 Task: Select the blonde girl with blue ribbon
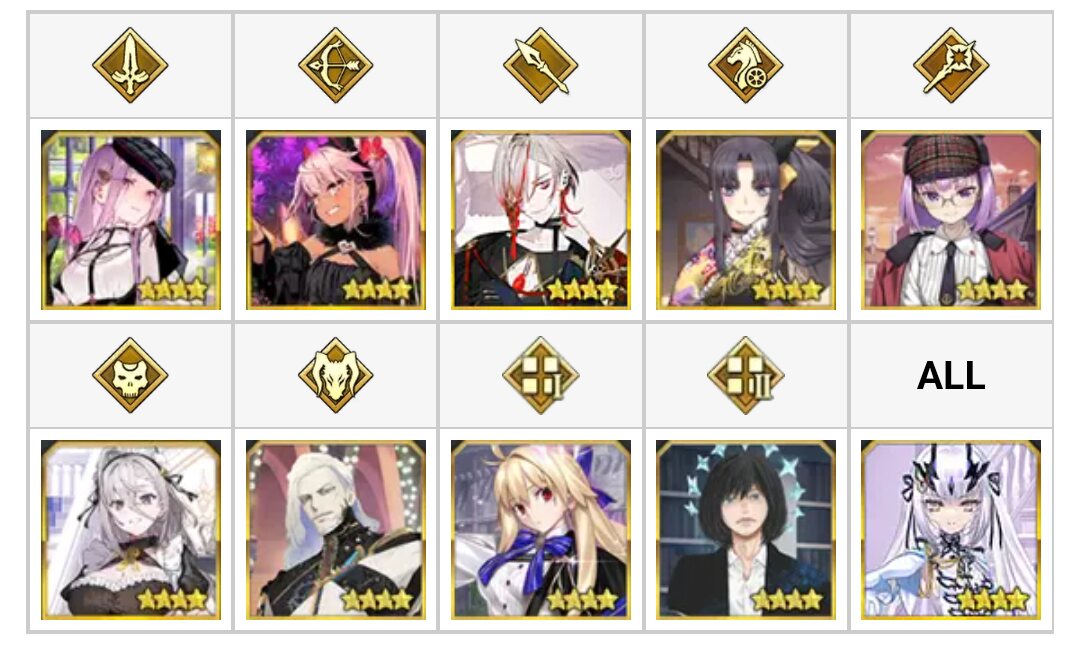(x=541, y=530)
